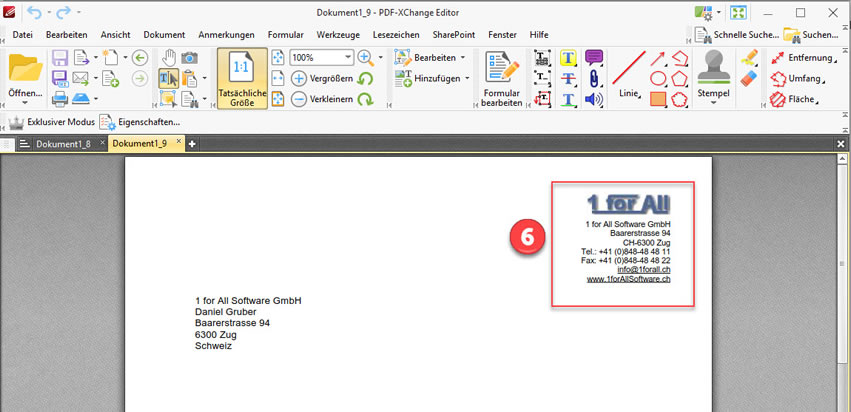Open the Anmerkungen menu
This screenshot has width=851, height=412.
pos(226,35)
